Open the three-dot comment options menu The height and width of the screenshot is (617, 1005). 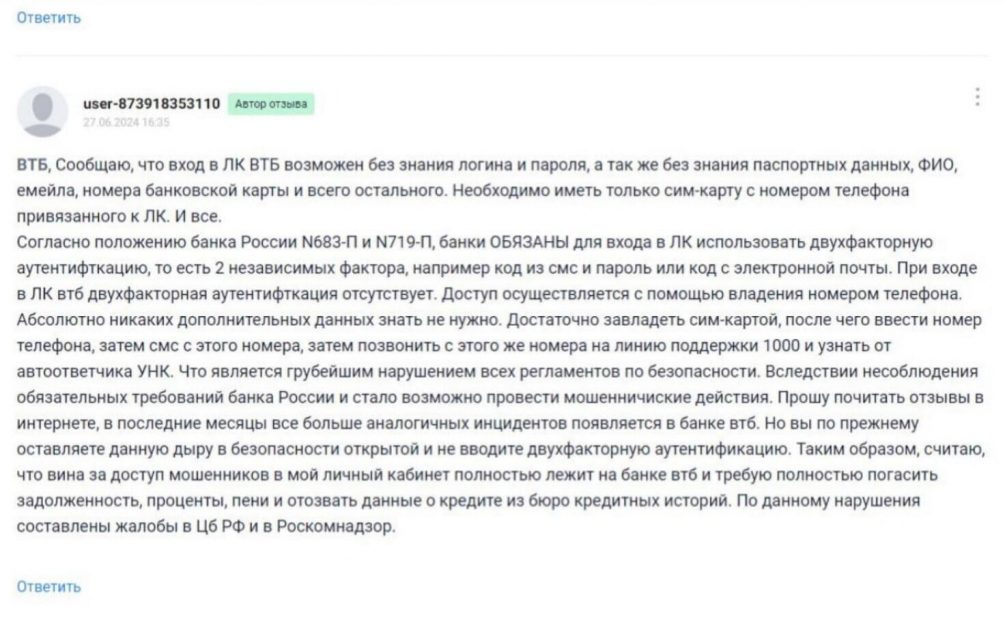pyautogui.click(x=977, y=97)
